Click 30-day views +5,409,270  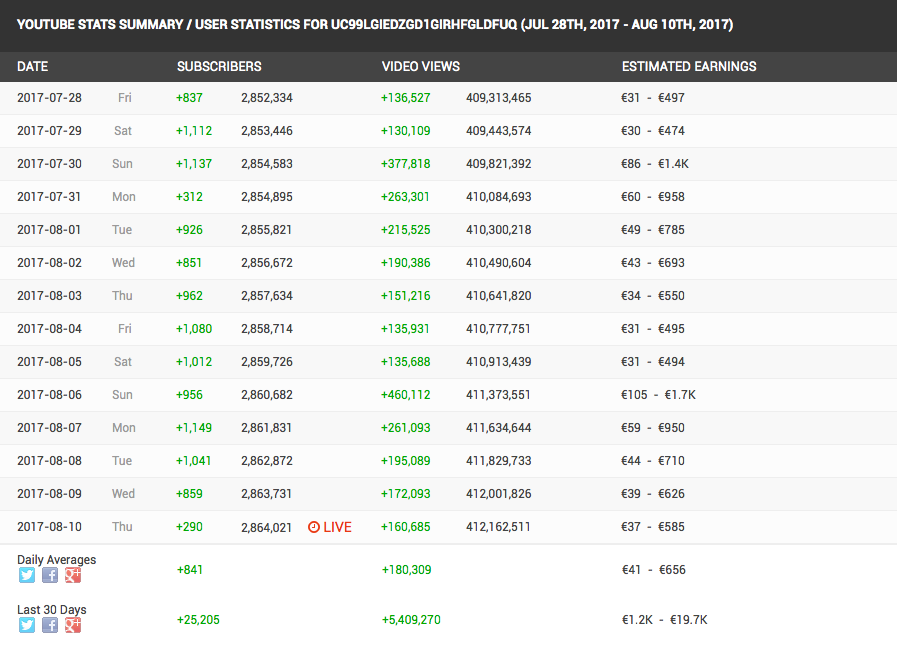[x=411, y=620]
